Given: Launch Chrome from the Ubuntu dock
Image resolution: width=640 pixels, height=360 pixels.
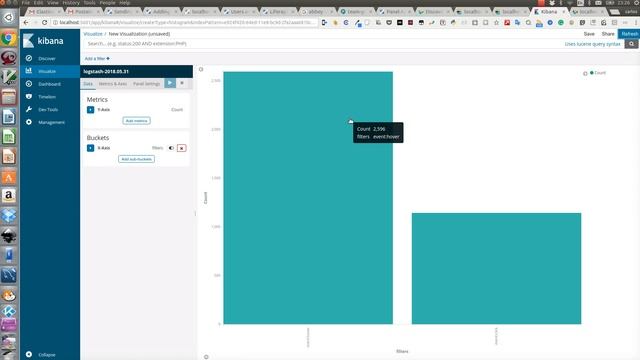Looking at the screenshot, I should coord(9,38).
